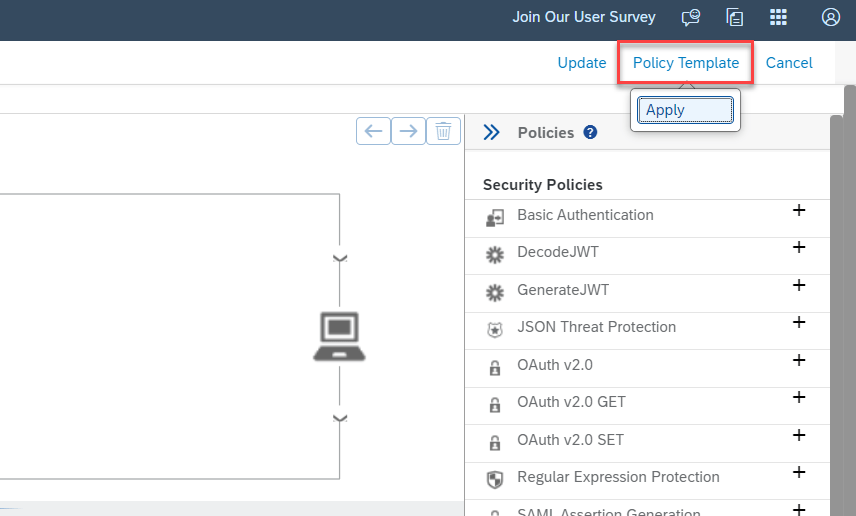The image size is (856, 516).
Task: Open Join Our User Survey link
Action: pos(584,17)
